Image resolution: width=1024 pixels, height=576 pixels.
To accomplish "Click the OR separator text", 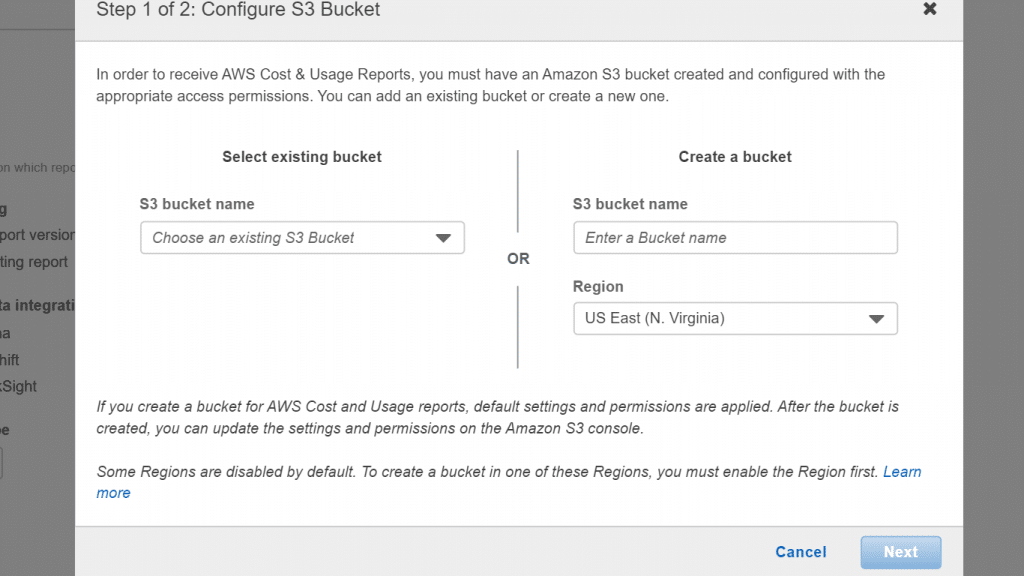I will [519, 259].
